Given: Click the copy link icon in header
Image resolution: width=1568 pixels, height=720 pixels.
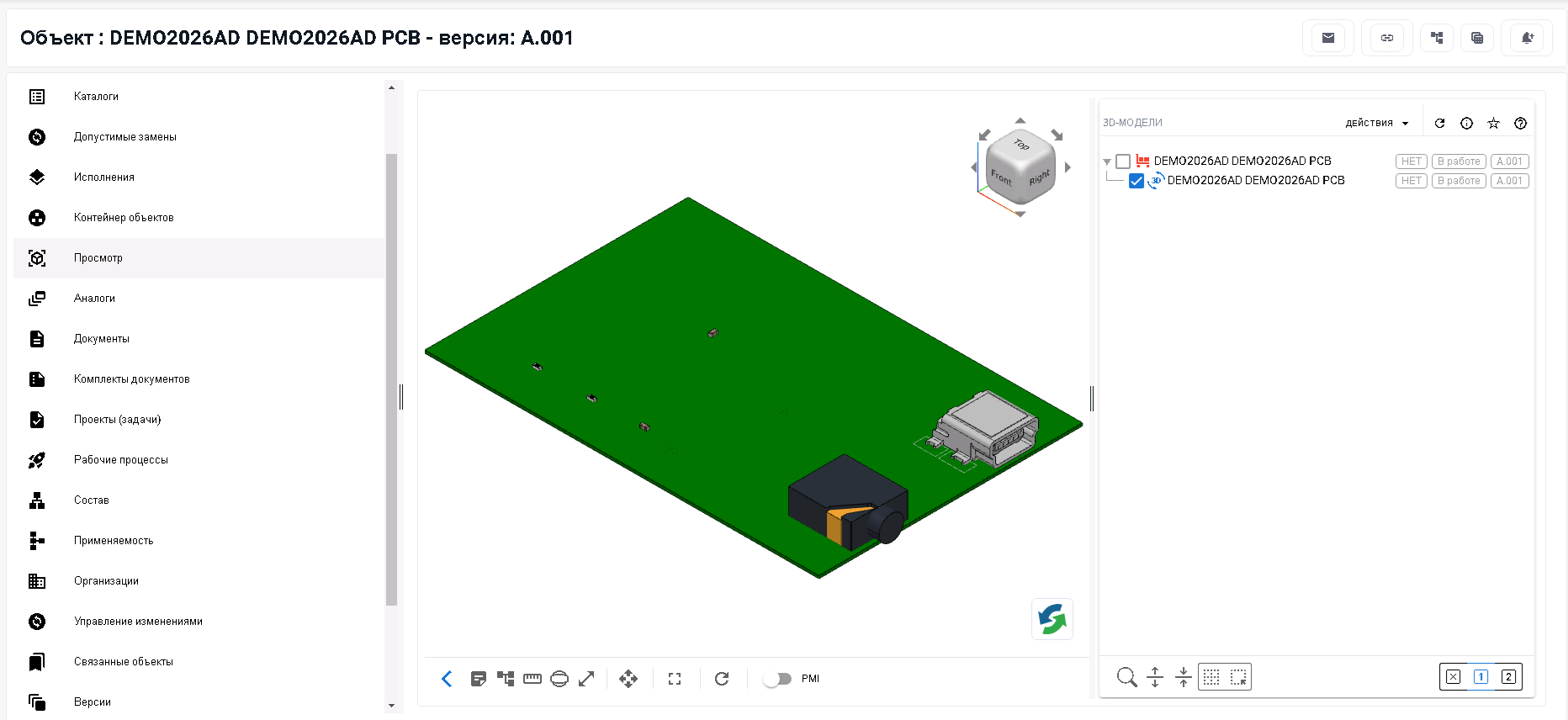Looking at the screenshot, I should point(1387,38).
